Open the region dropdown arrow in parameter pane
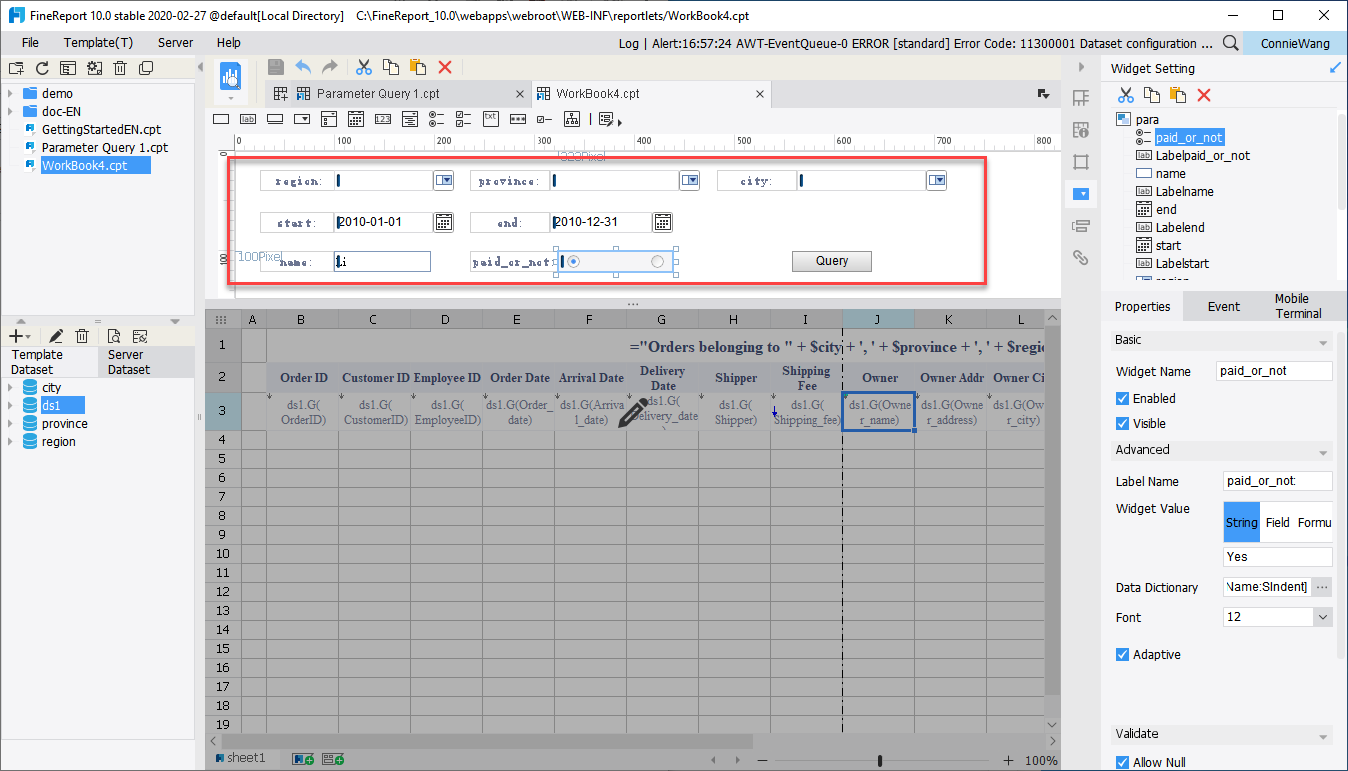 pos(443,180)
